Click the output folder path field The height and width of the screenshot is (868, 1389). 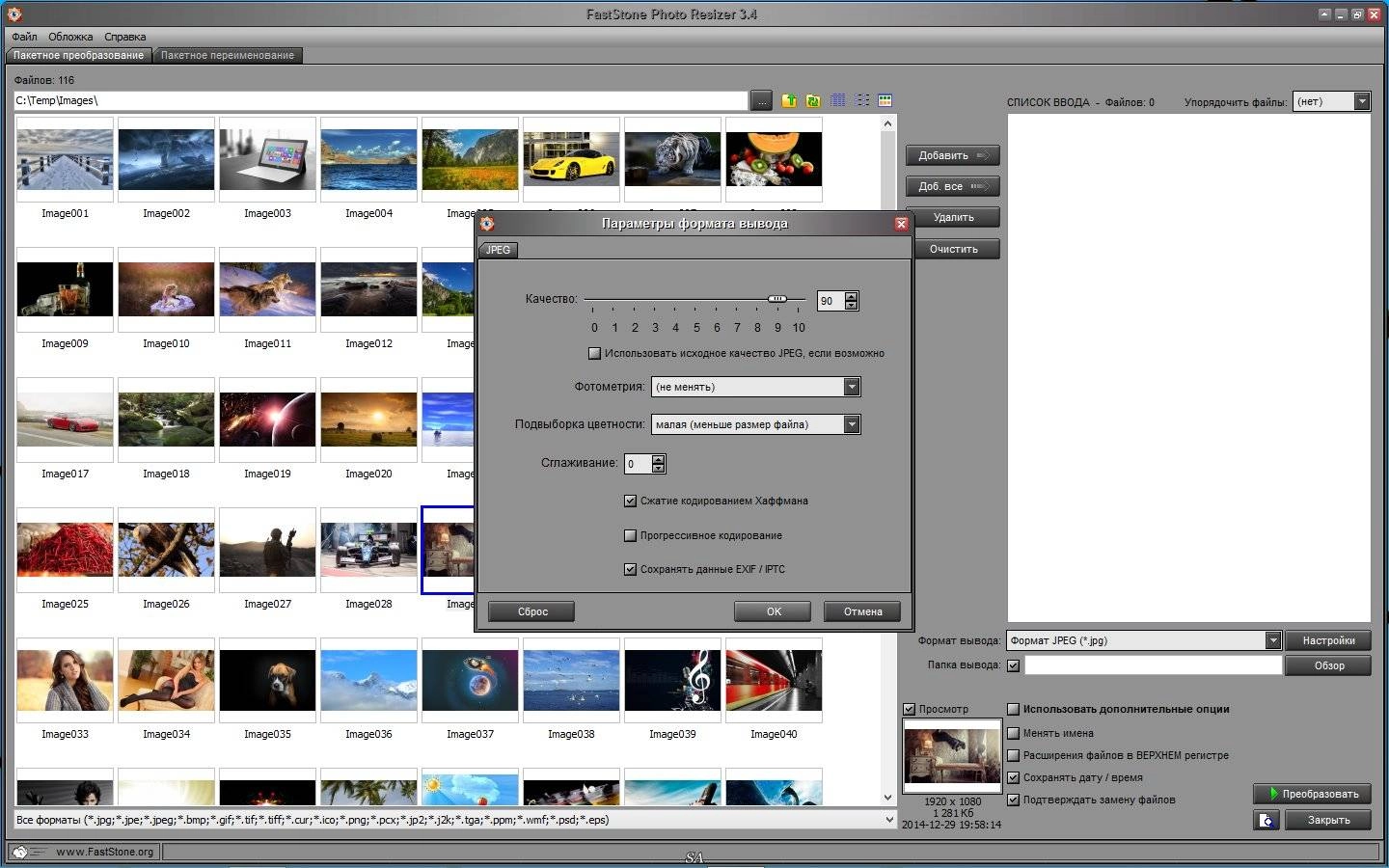point(1153,665)
